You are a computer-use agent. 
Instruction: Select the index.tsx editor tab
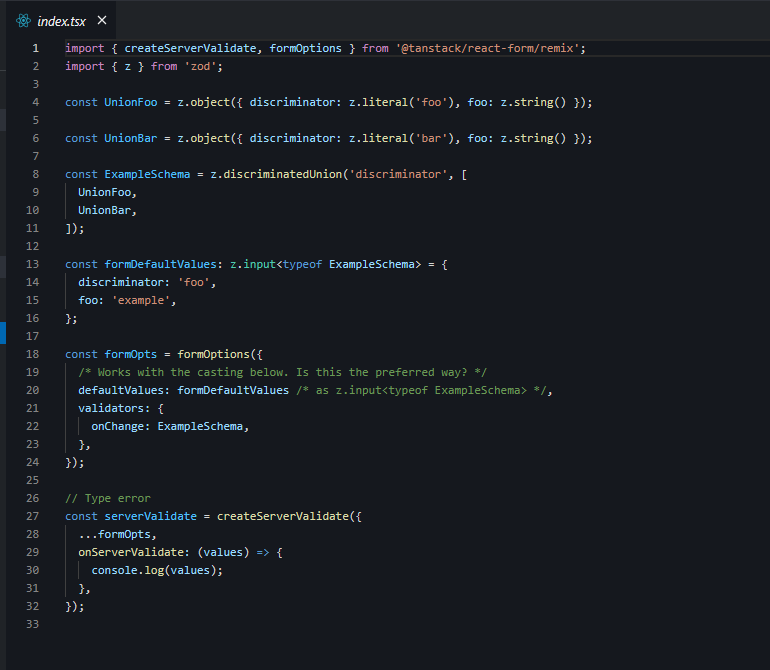coord(61,20)
